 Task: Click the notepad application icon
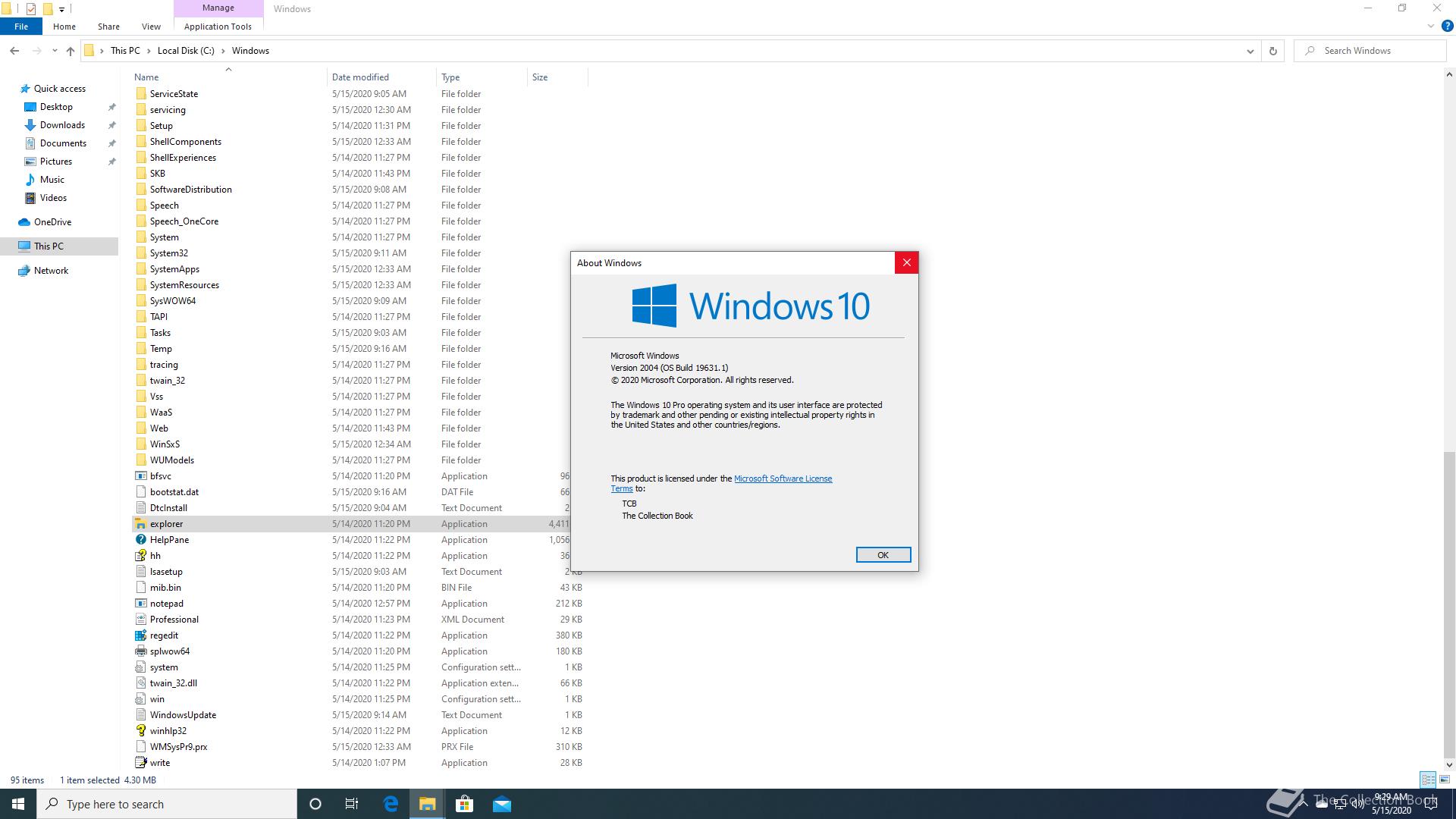click(x=140, y=604)
